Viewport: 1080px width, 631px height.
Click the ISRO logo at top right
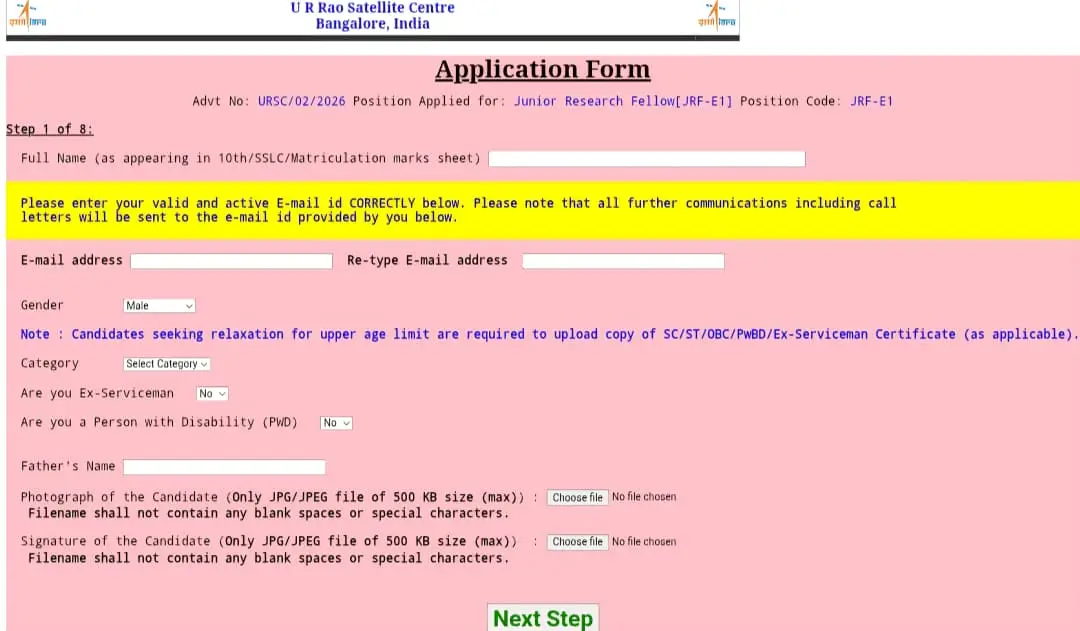tap(716, 15)
